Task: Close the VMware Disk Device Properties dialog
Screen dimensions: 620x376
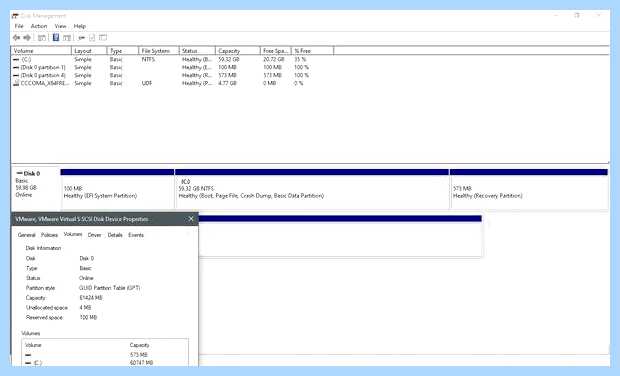Action: pos(191,219)
